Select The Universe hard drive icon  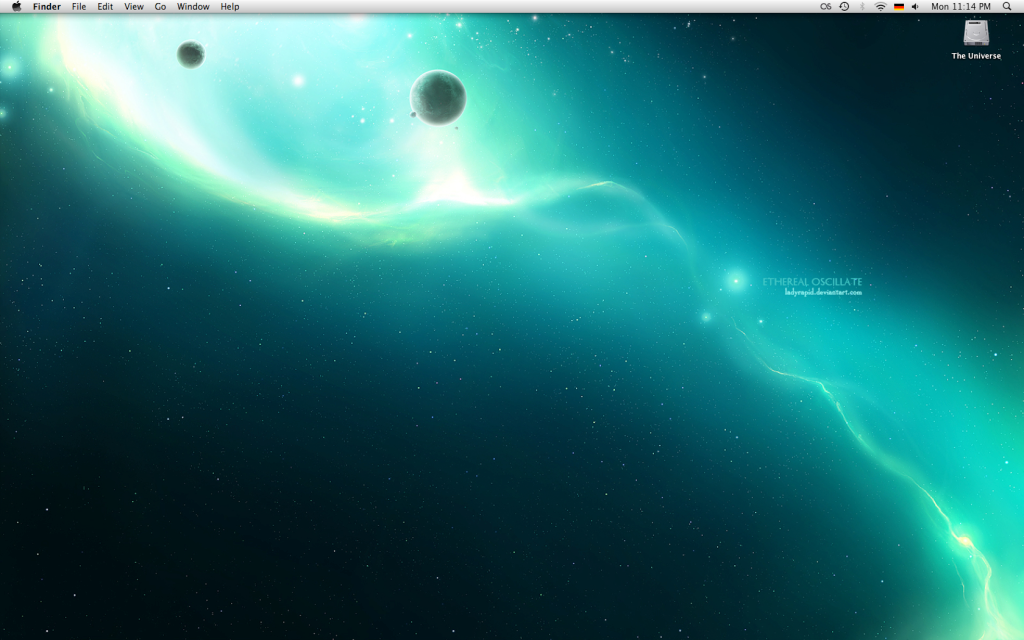tap(976, 33)
